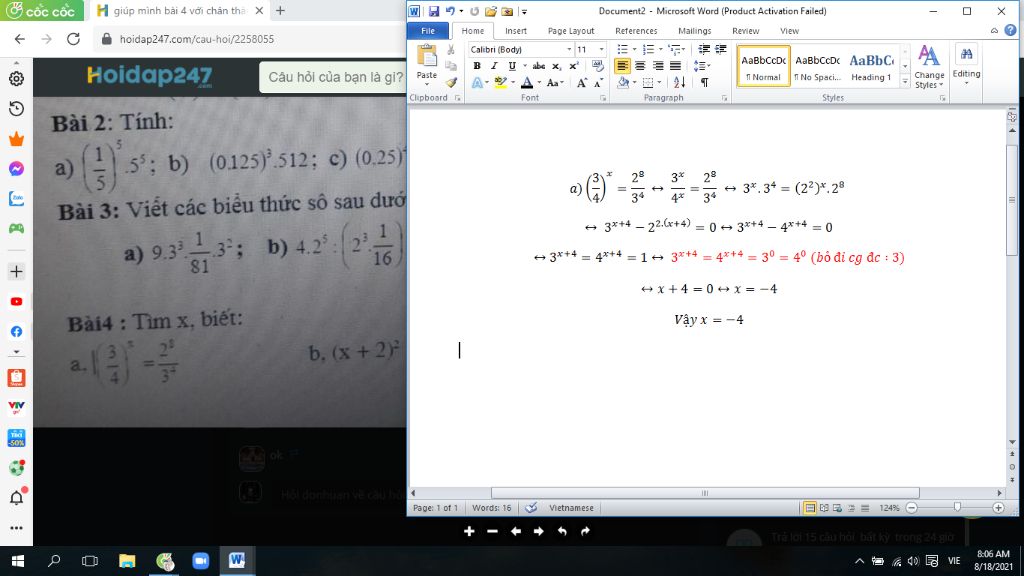Click the Words: 16 status bar count
1024x576 pixels.
coord(492,507)
